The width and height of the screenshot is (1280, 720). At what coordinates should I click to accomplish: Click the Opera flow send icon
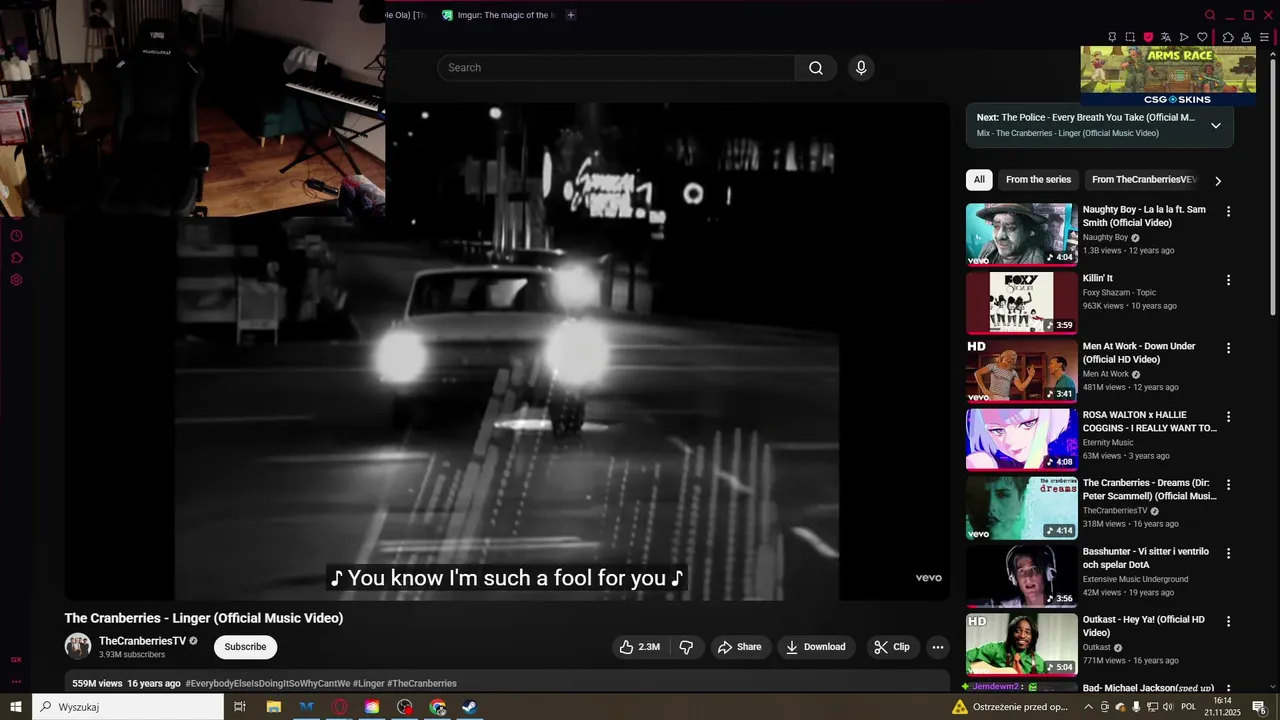point(1184,37)
